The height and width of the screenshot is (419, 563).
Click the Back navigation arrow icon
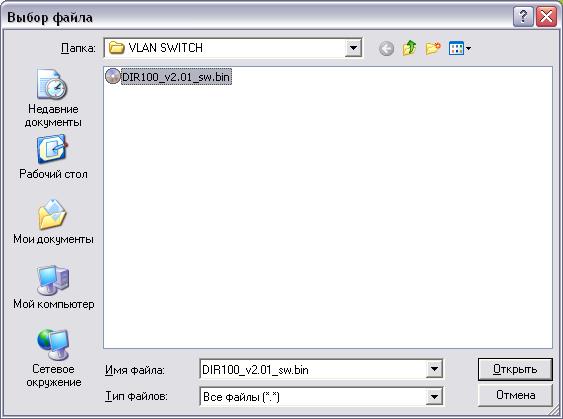click(386, 48)
